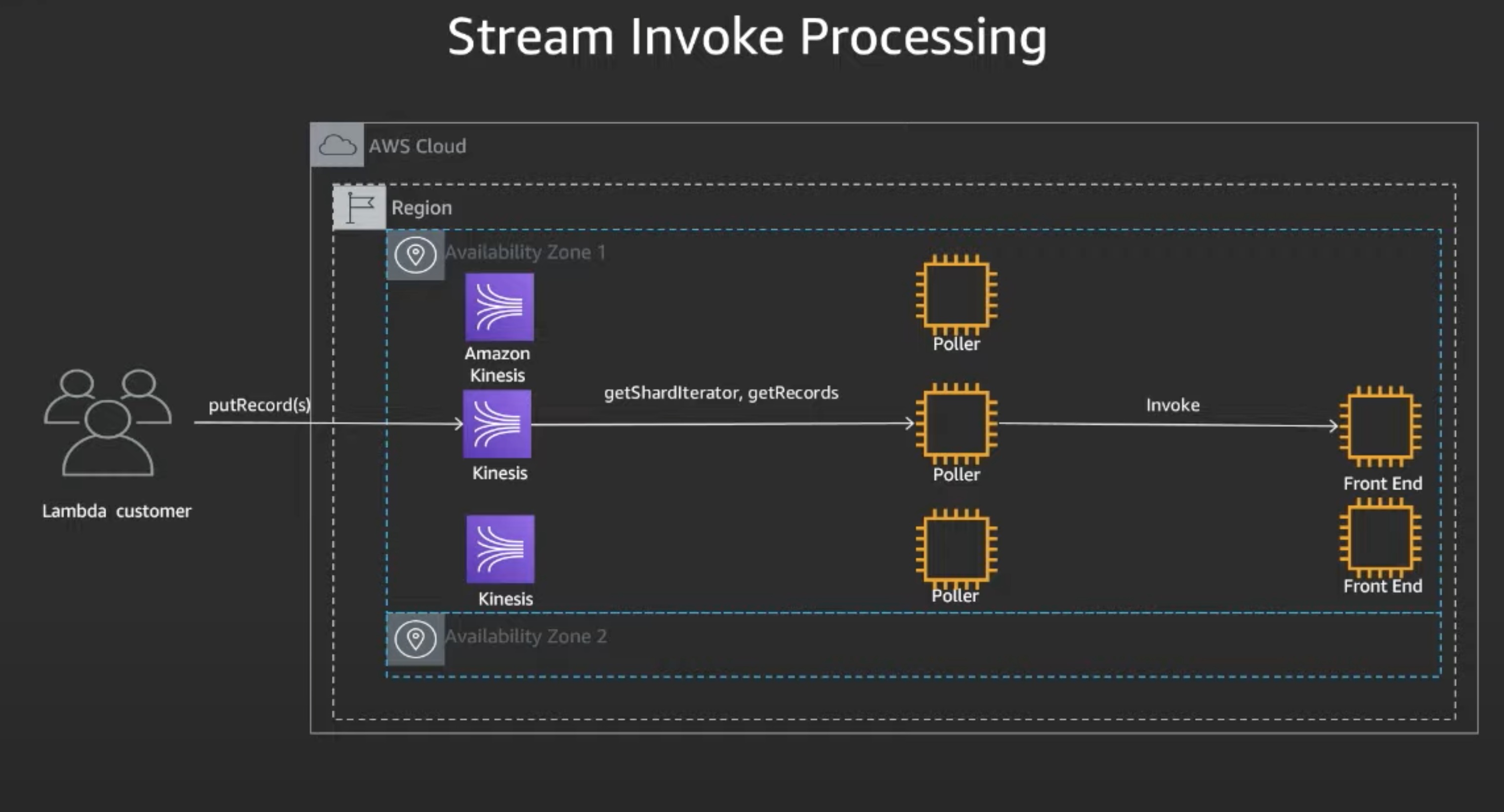Select the bottom Kinesis icon

pos(501,549)
